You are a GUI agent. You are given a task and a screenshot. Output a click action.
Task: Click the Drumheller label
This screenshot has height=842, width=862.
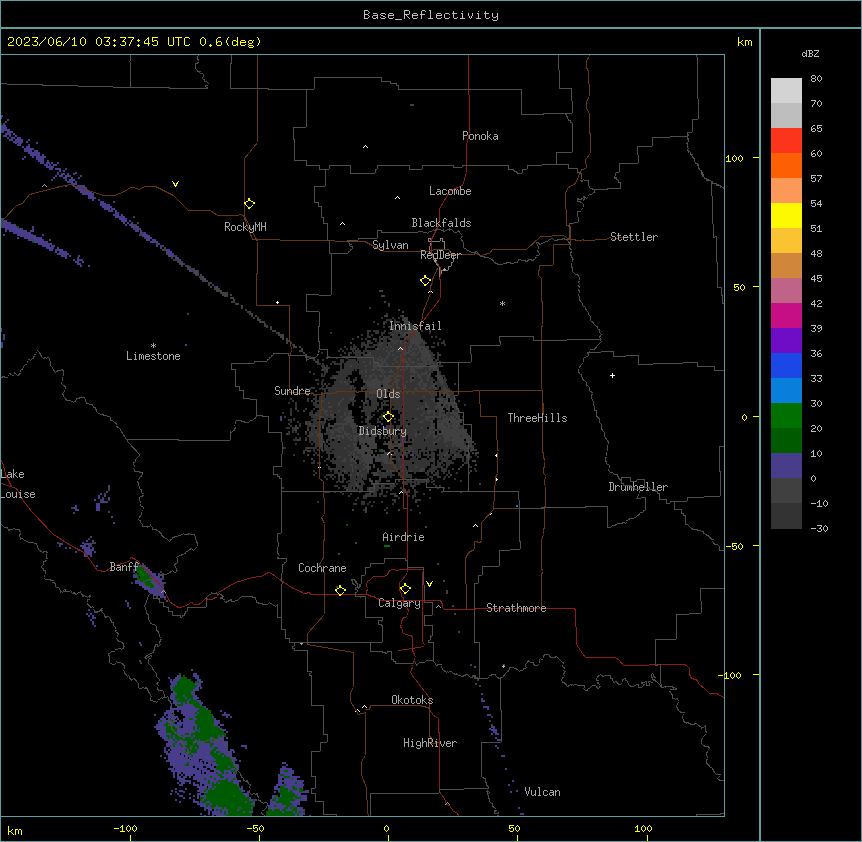point(638,487)
